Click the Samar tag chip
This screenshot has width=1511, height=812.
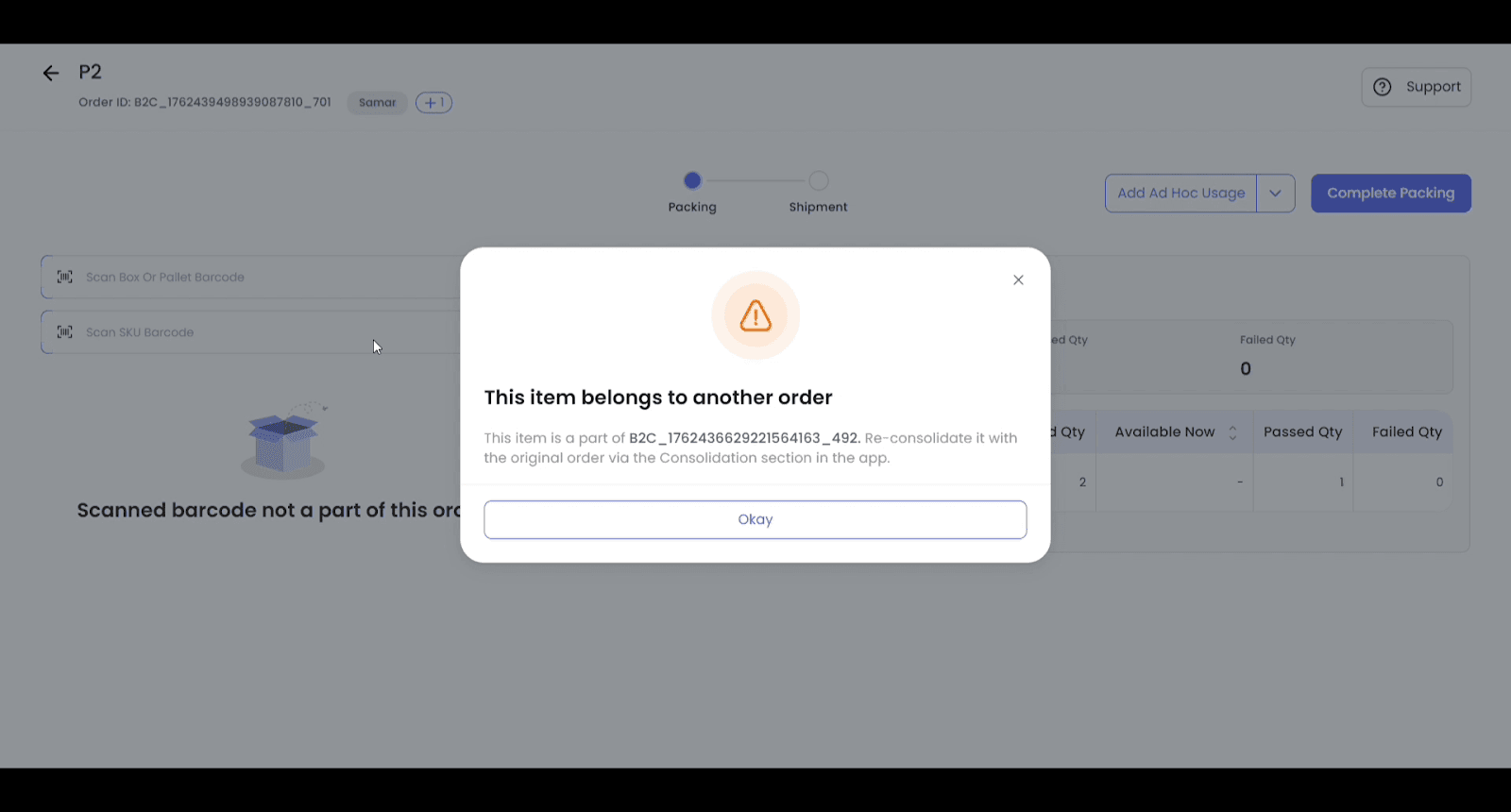coord(378,103)
